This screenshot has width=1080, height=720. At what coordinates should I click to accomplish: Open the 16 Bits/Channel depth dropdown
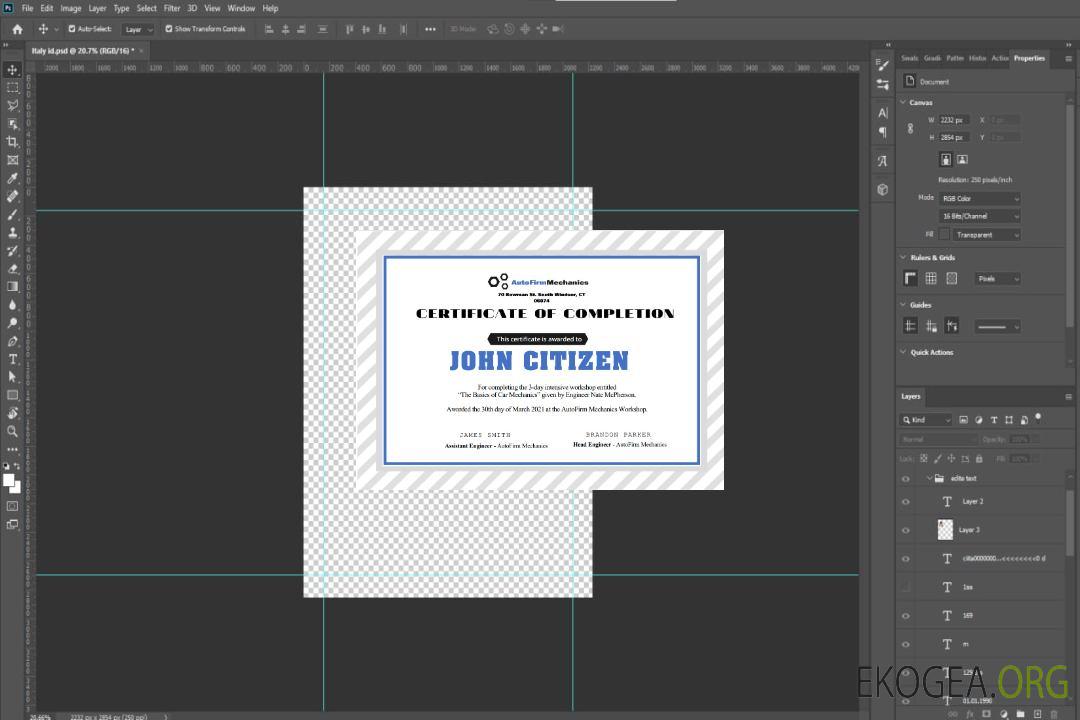click(x=979, y=216)
